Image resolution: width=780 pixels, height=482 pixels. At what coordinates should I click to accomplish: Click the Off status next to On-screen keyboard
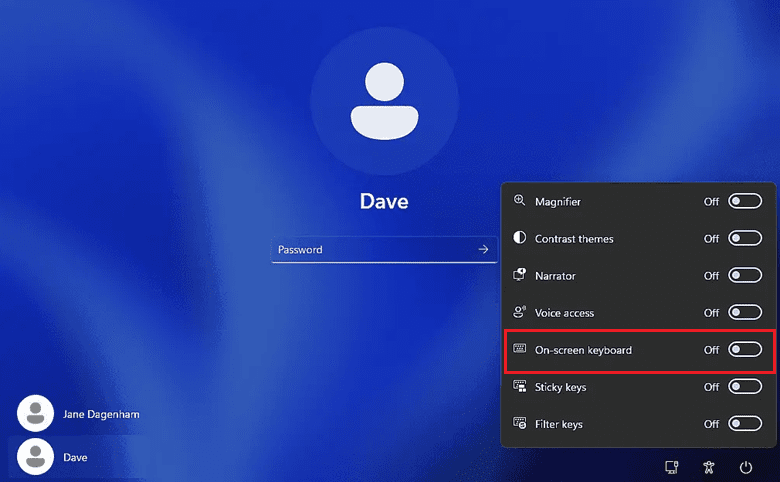click(x=711, y=350)
